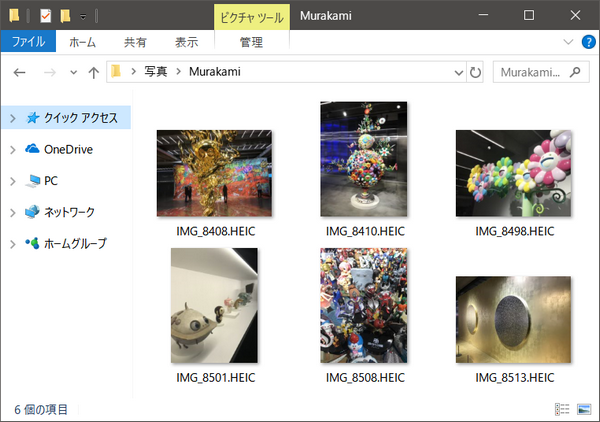Click the Properties quick access toolbar icon
Image resolution: width=600 pixels, height=422 pixels.
46,16
